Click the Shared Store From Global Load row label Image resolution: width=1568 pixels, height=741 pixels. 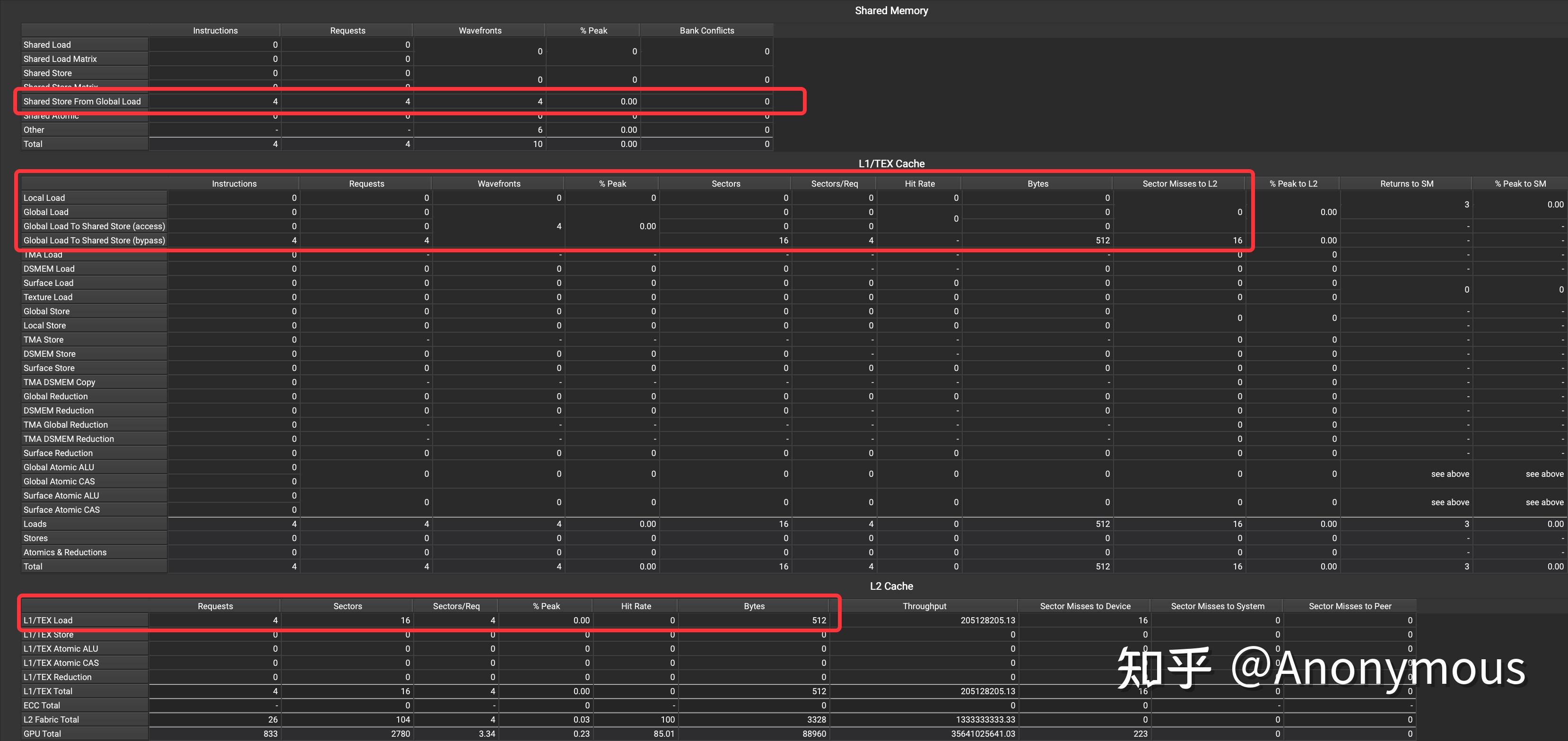tap(82, 102)
